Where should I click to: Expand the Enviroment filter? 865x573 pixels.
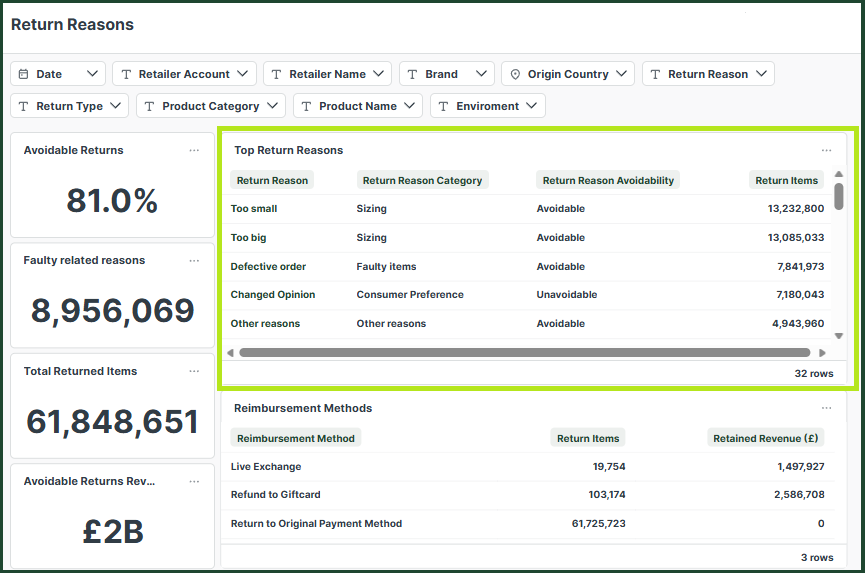point(488,106)
